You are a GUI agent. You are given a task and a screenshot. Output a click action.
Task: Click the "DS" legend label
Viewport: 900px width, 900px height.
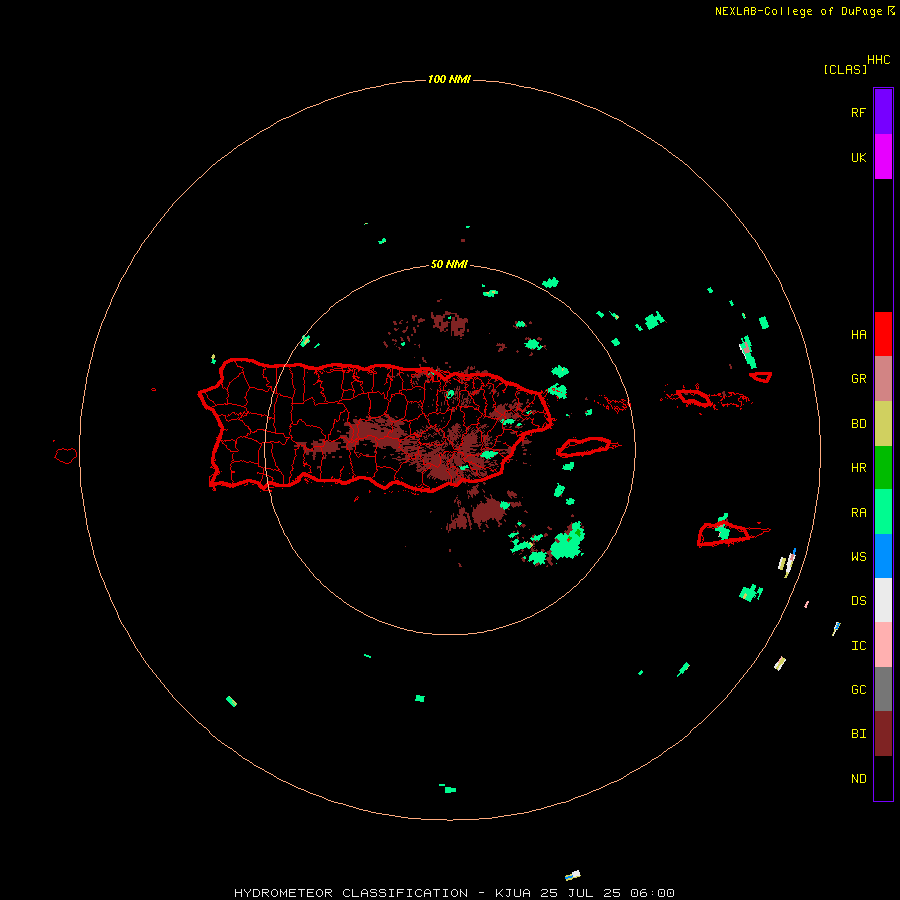pyautogui.click(x=858, y=601)
